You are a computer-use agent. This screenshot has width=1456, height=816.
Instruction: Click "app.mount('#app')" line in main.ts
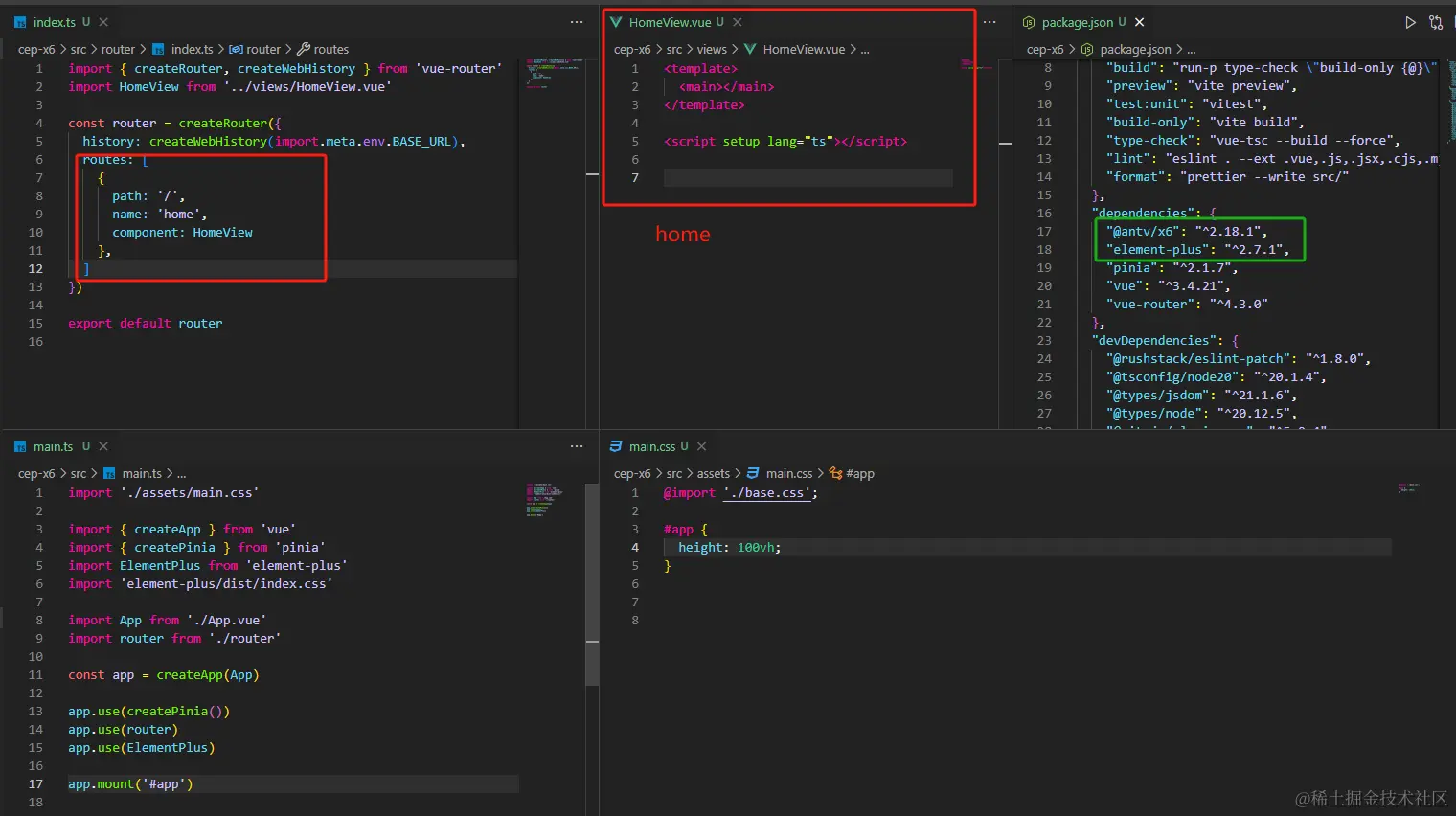click(x=130, y=783)
